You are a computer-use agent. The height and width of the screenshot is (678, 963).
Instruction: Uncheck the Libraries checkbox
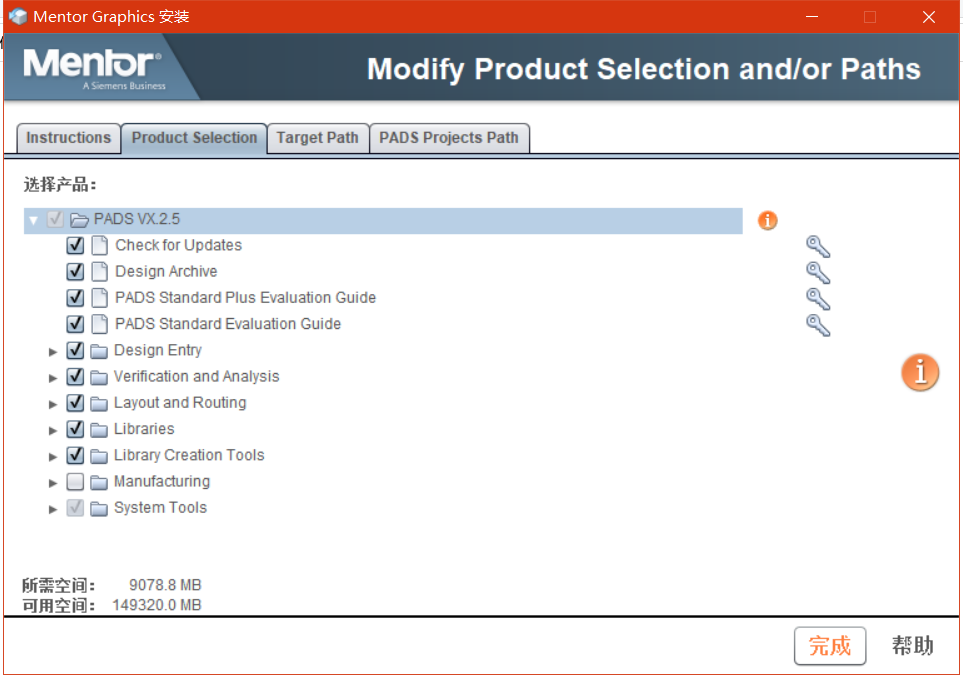(x=75, y=429)
